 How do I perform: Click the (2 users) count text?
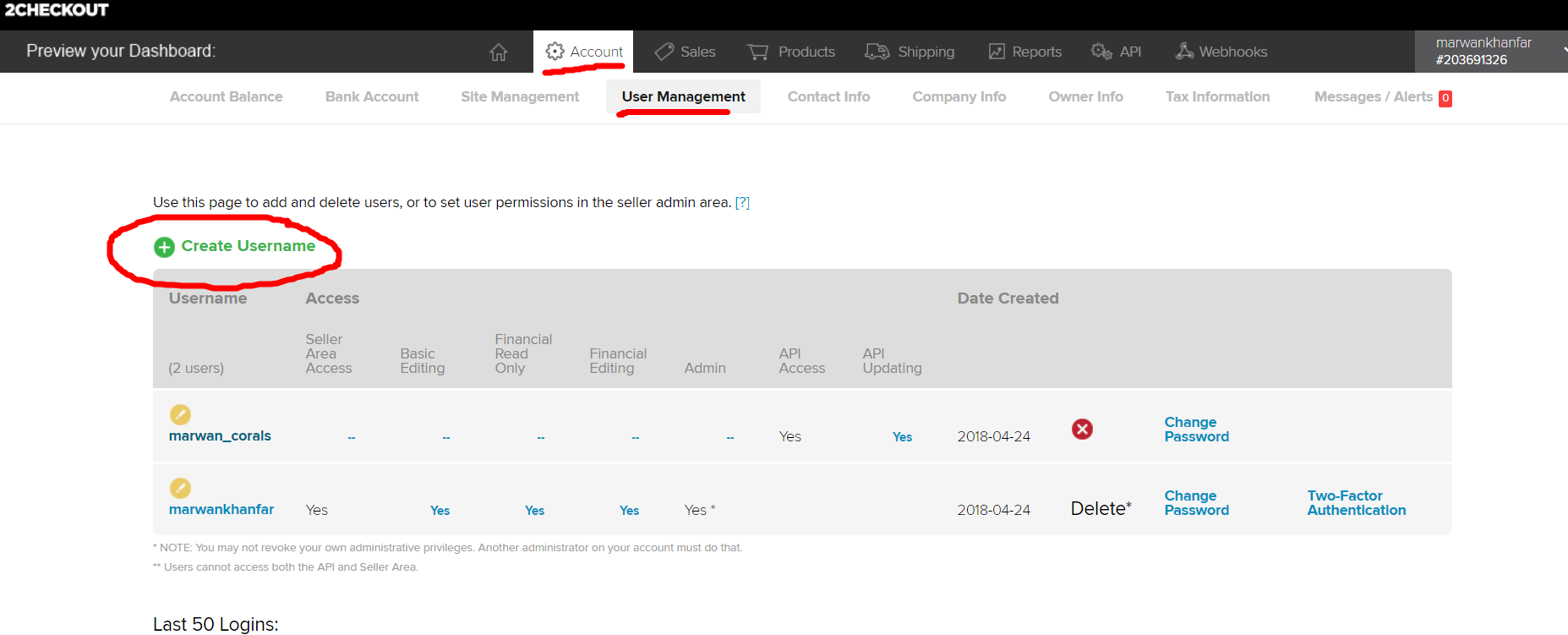(x=196, y=369)
